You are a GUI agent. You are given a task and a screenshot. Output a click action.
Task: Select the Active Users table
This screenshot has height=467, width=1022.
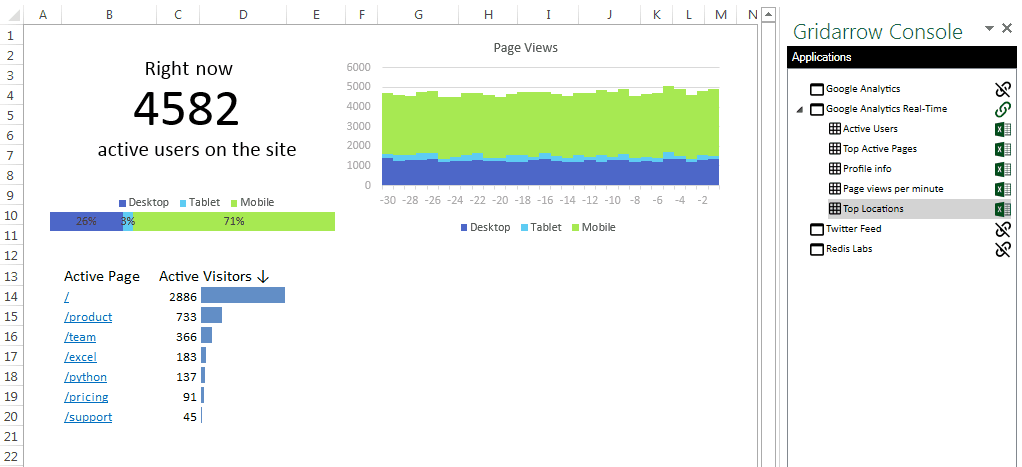(870, 129)
